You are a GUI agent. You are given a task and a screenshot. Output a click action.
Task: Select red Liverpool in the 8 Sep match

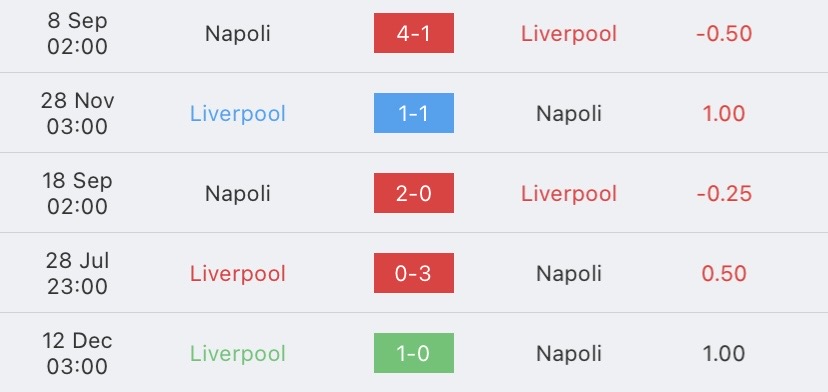(569, 34)
